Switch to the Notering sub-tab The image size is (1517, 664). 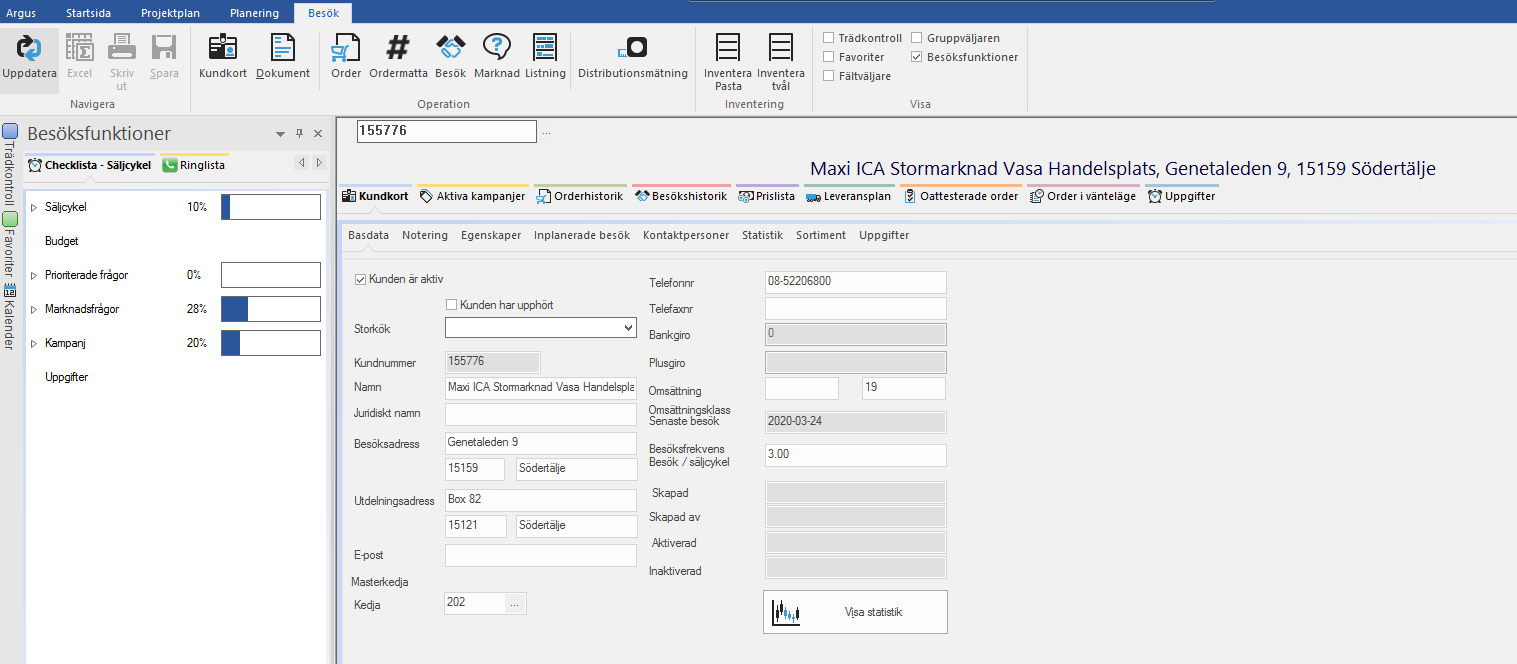(425, 235)
